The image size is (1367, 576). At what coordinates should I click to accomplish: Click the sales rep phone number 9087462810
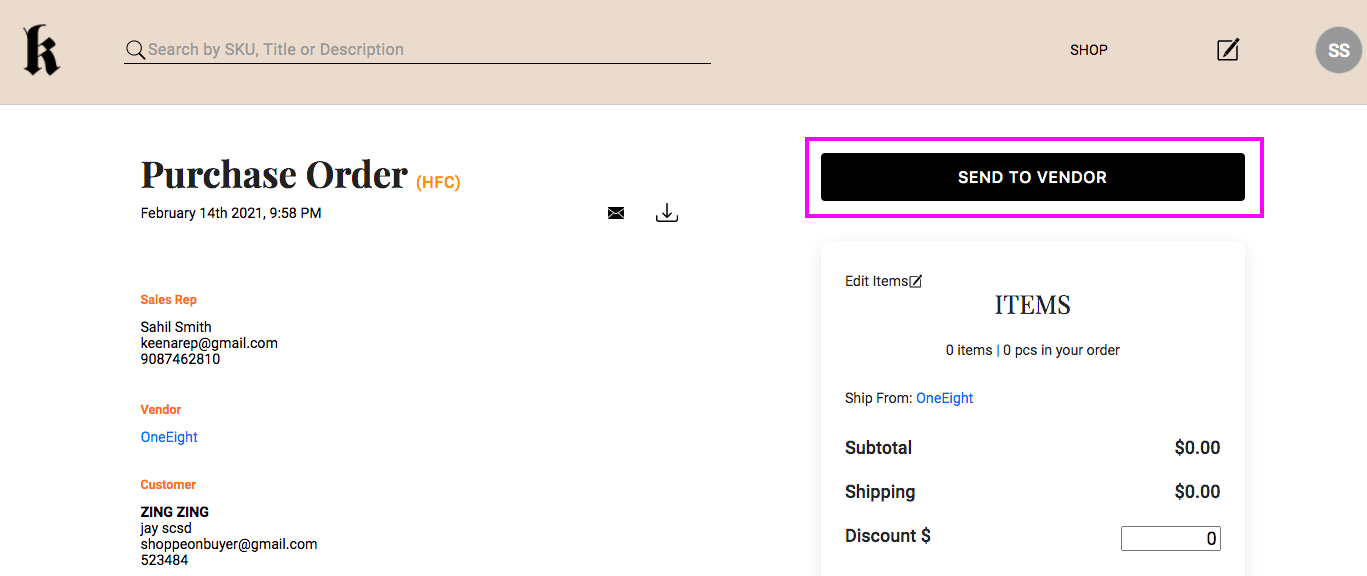click(x=180, y=359)
